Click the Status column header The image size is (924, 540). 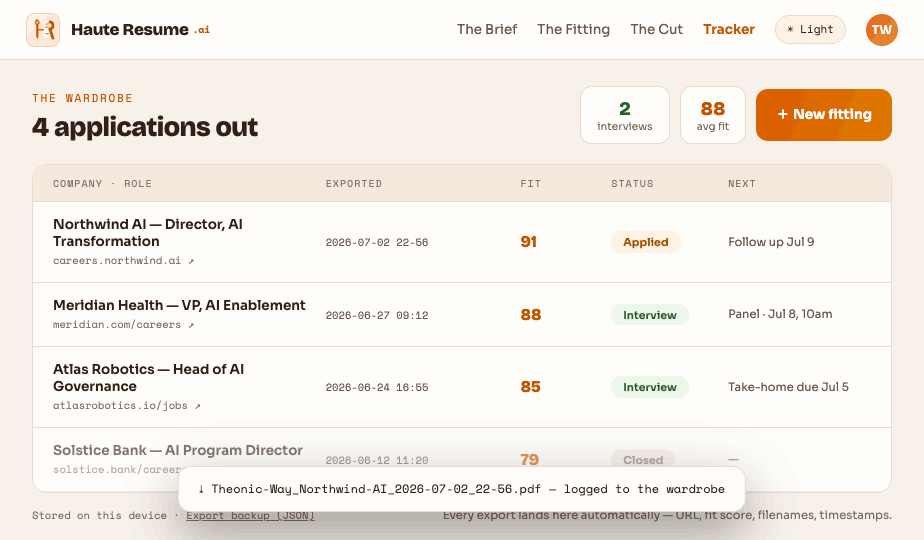pos(632,184)
